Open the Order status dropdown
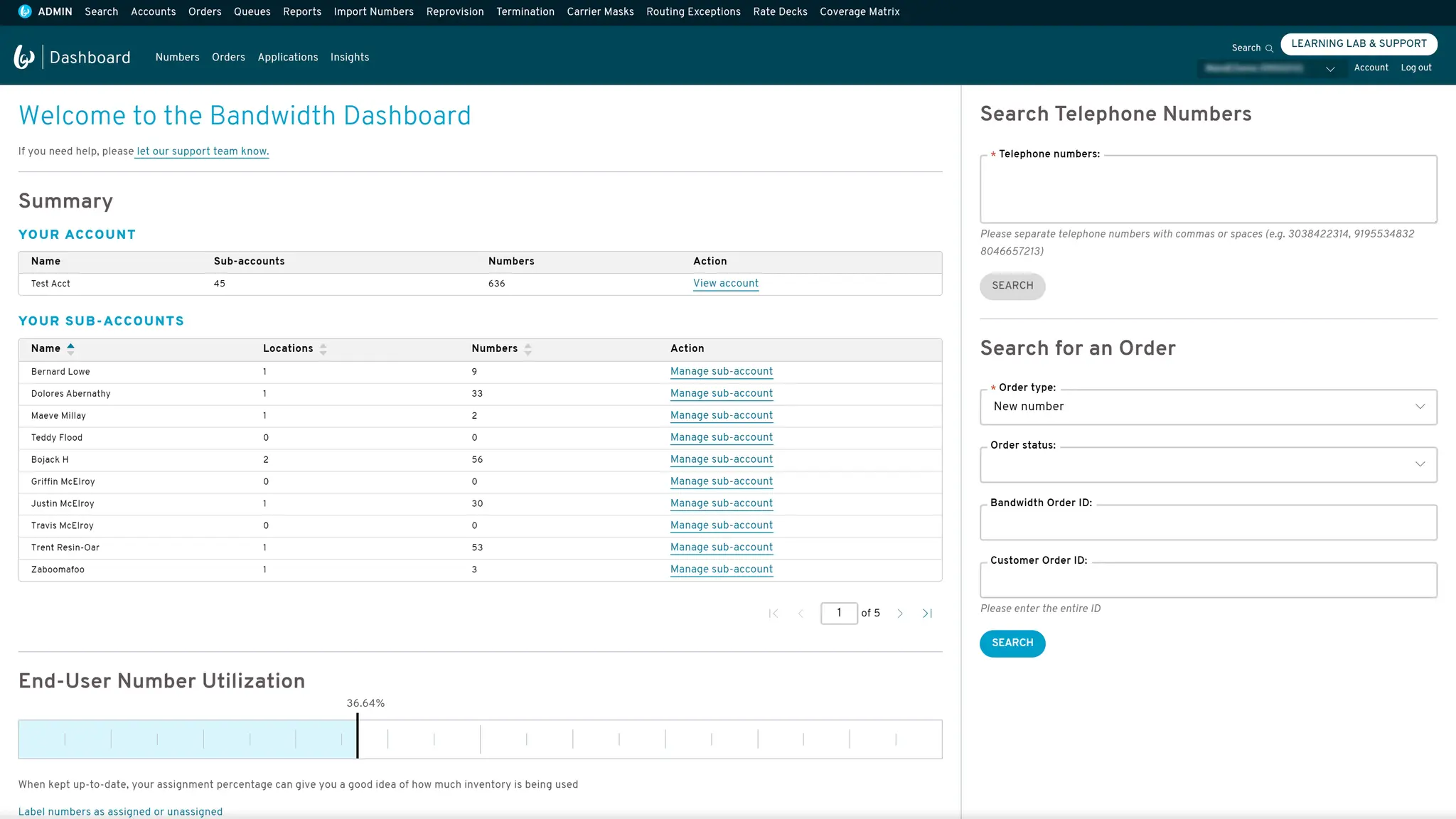The image size is (1456, 819). point(1208,464)
